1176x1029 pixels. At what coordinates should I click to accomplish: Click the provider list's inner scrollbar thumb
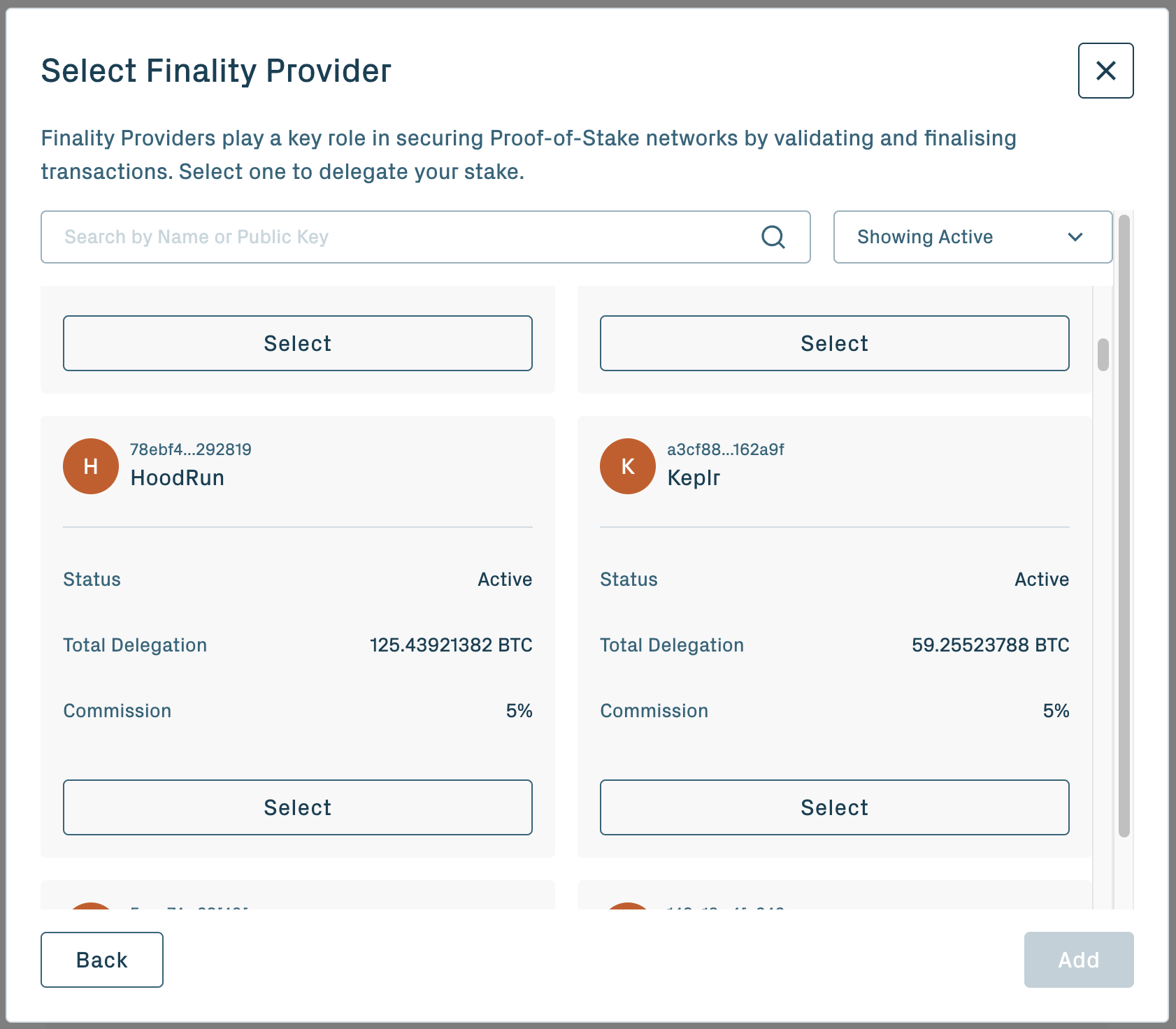[1103, 354]
